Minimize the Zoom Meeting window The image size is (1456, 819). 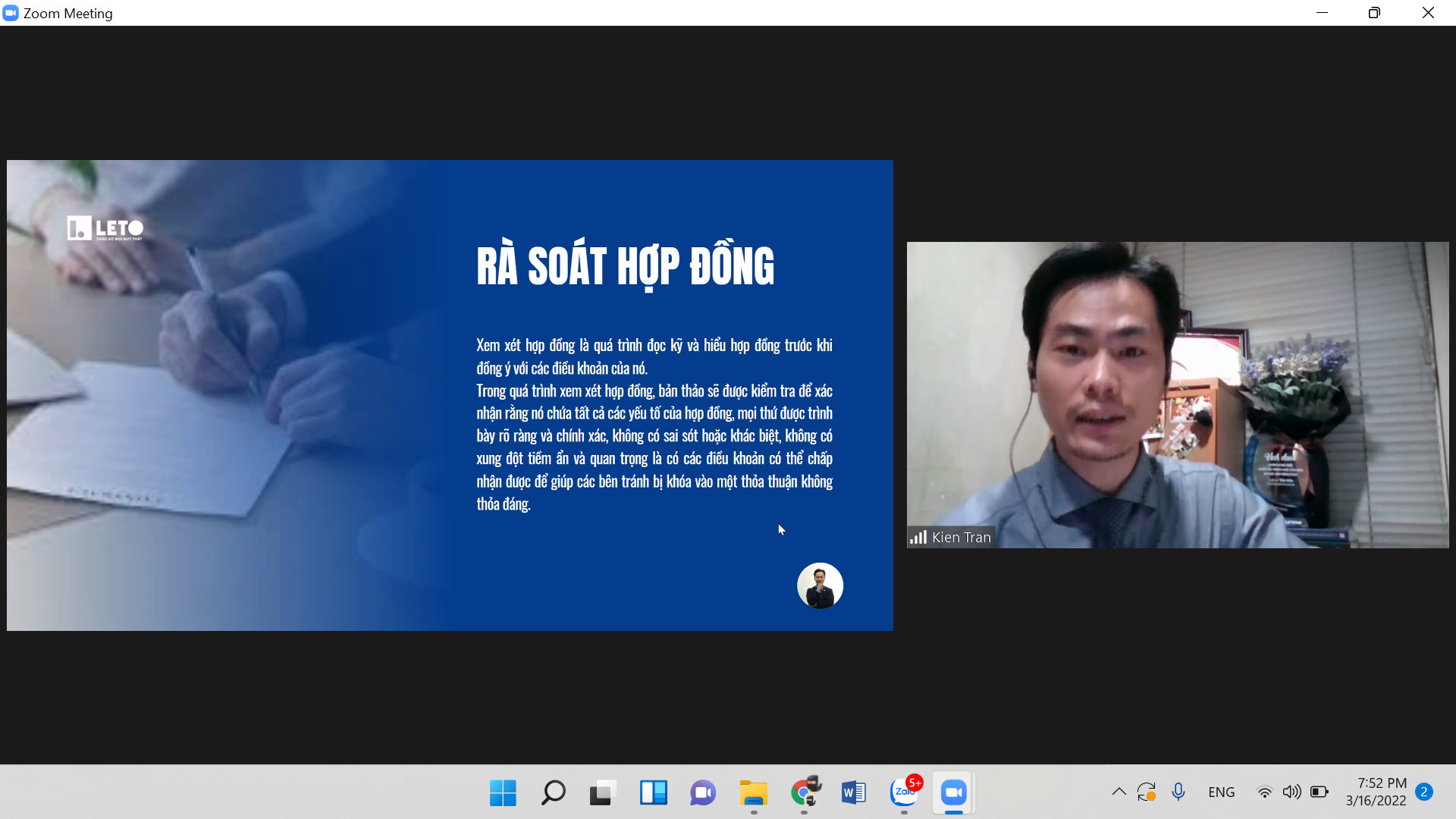[1322, 13]
